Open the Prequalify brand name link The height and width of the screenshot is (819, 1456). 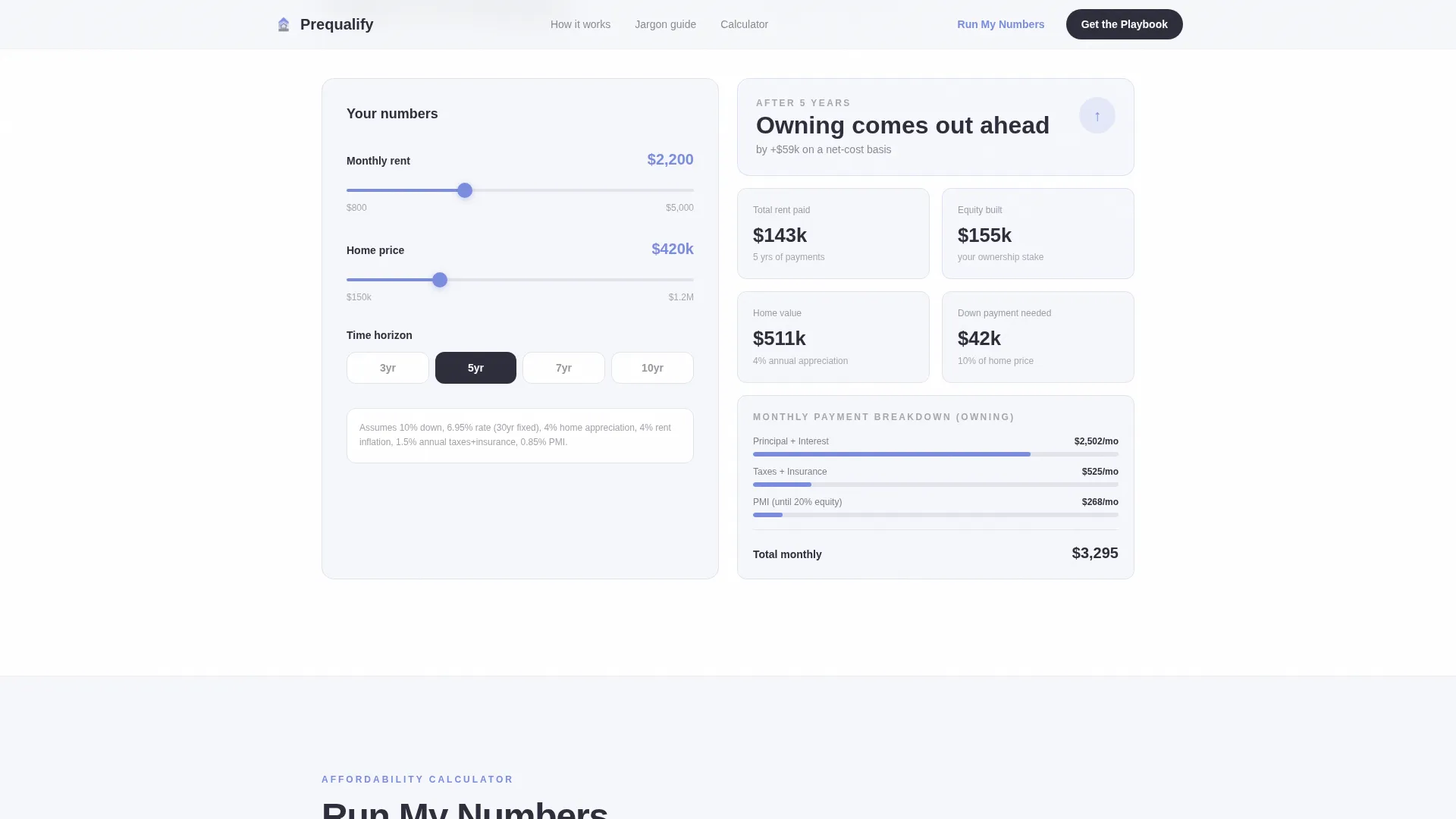[337, 24]
